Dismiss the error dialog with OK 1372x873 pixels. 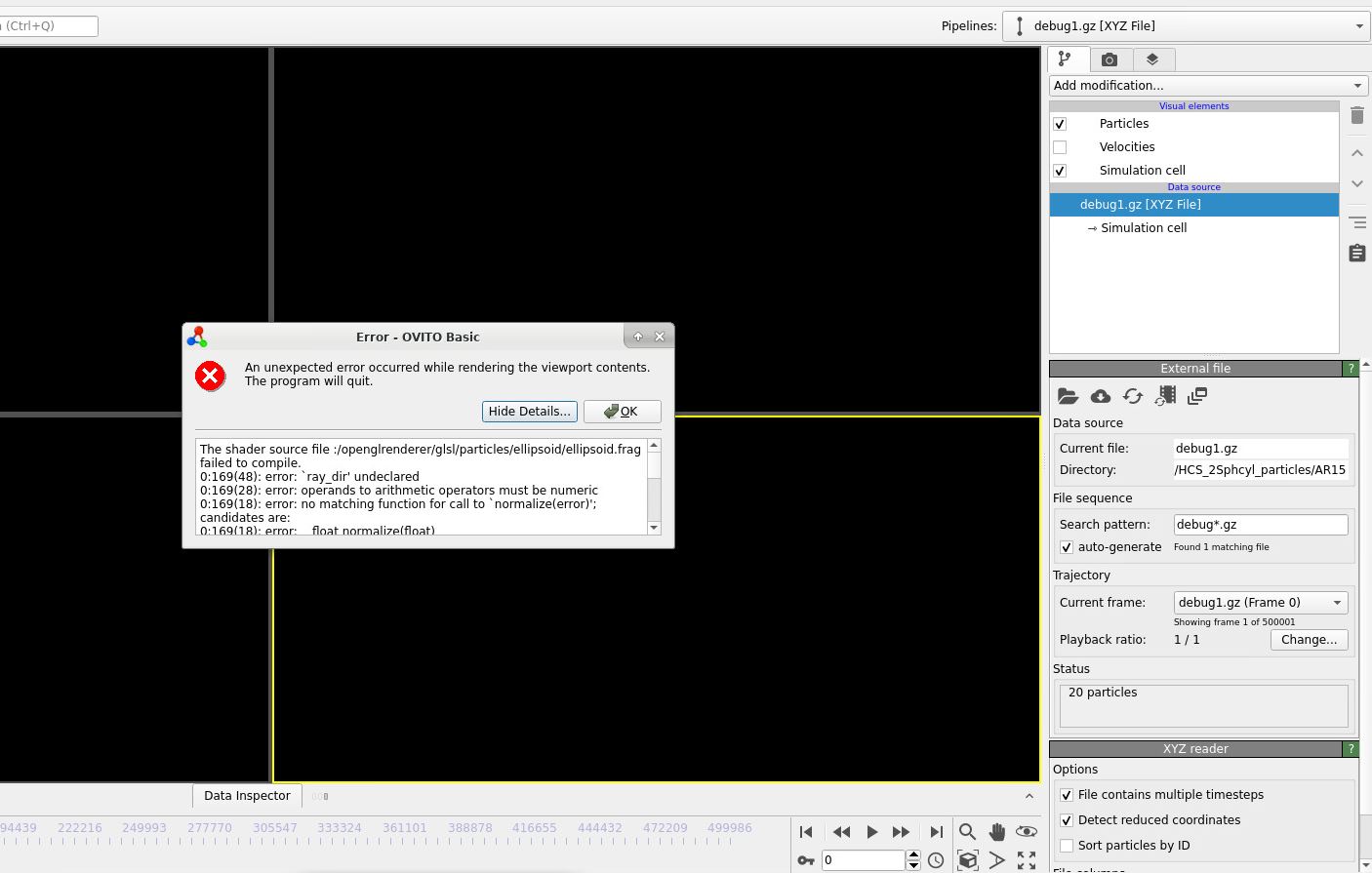622,411
